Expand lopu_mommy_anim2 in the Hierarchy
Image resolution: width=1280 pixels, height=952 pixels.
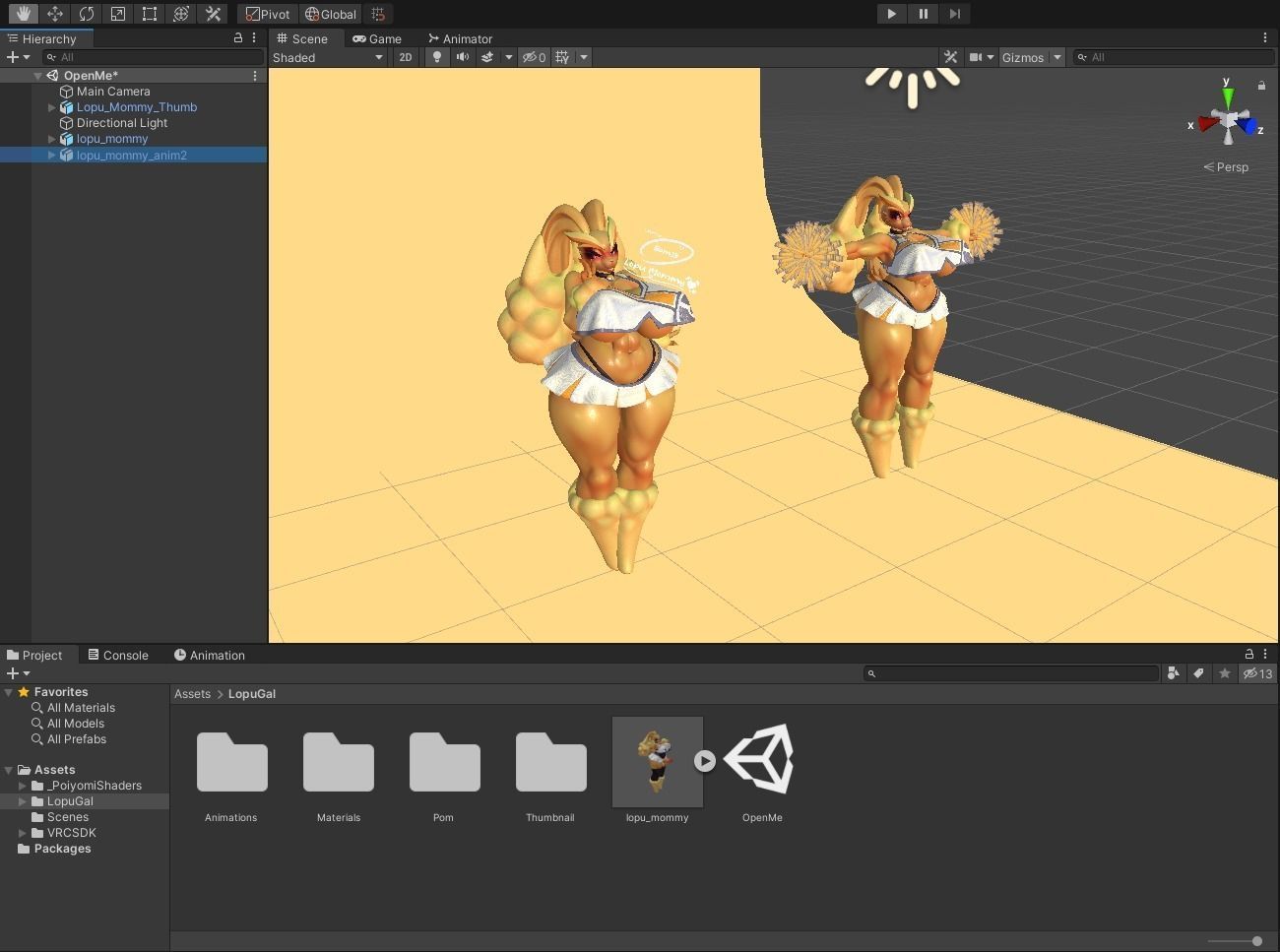point(52,155)
